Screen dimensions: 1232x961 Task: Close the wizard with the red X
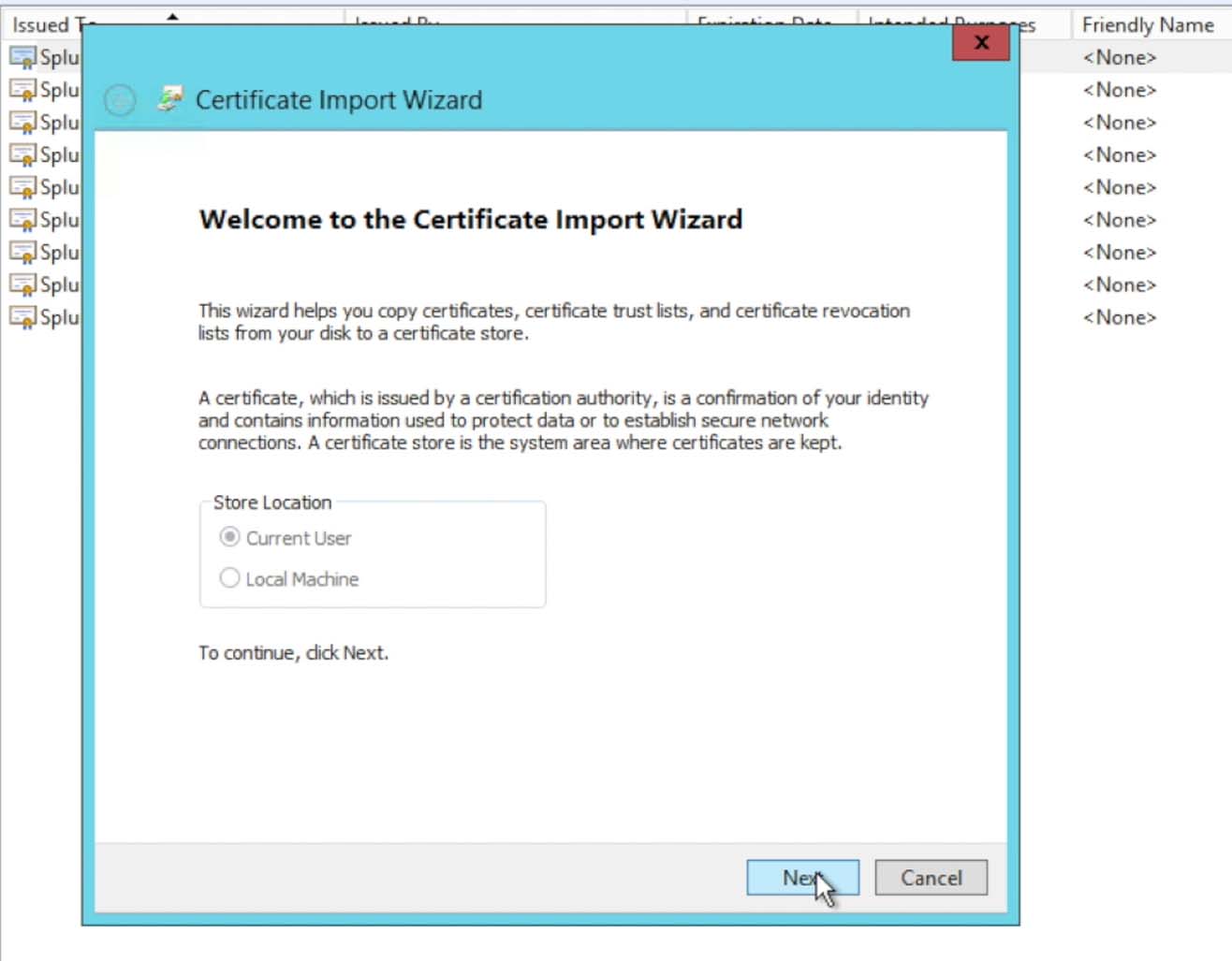tap(980, 43)
